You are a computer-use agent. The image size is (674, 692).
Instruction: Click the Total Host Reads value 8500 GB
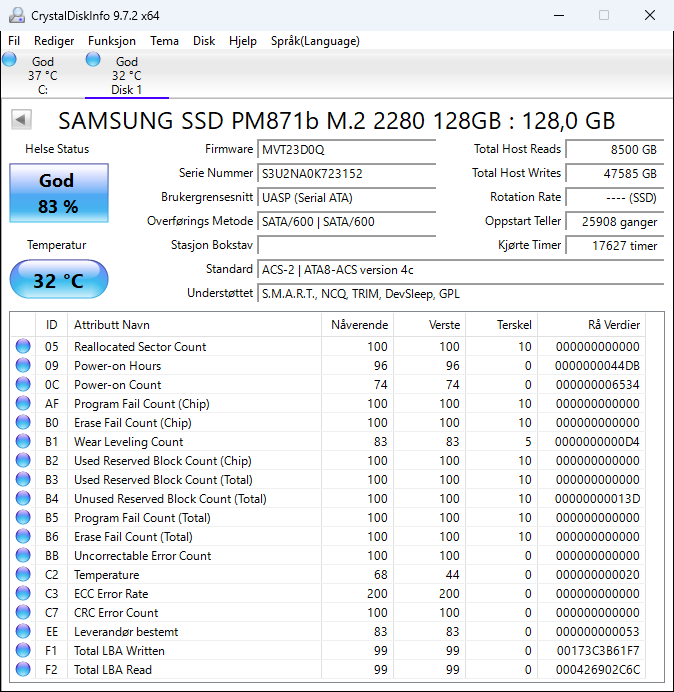614,150
